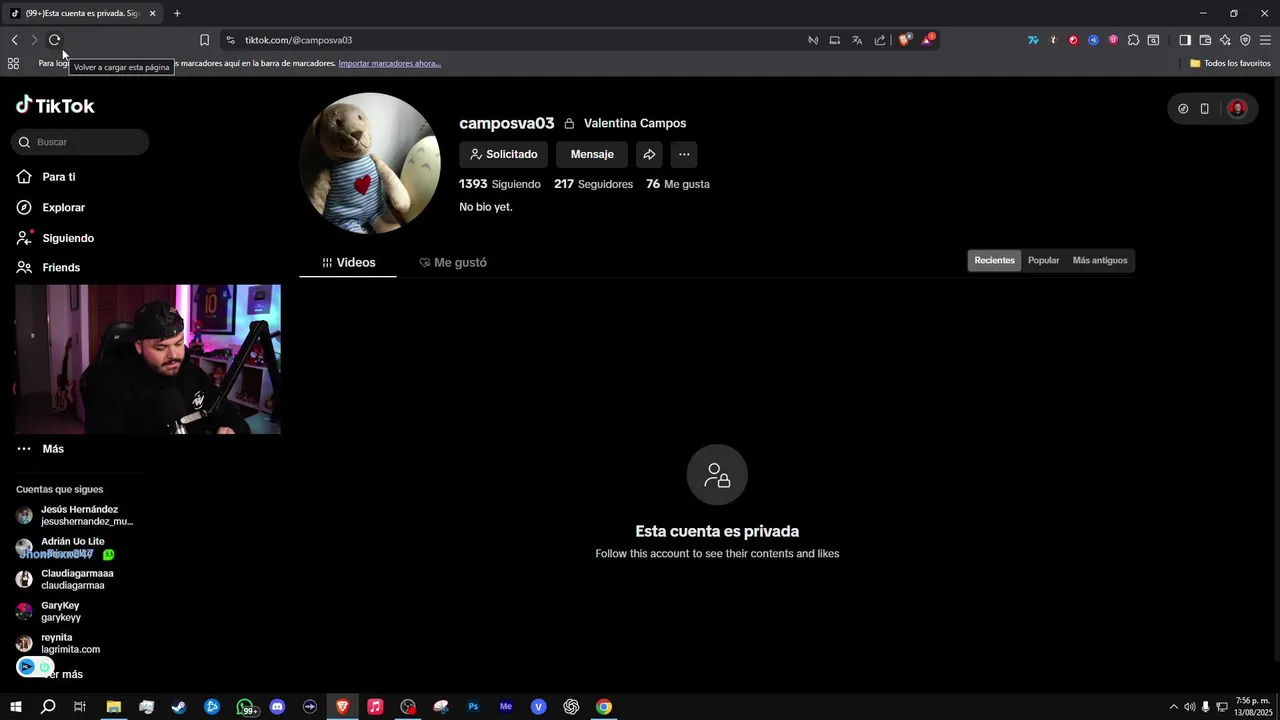Viewport: 1280px width, 720px height.
Task: Open Siguiendo in the sidebar
Action: click(x=68, y=238)
